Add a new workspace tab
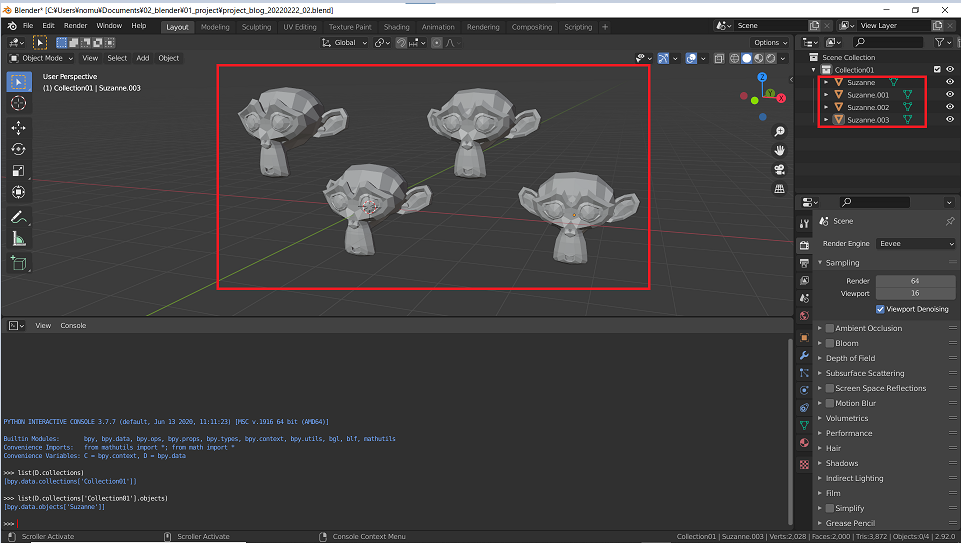Screen dimensions: 961x543 coord(605,27)
